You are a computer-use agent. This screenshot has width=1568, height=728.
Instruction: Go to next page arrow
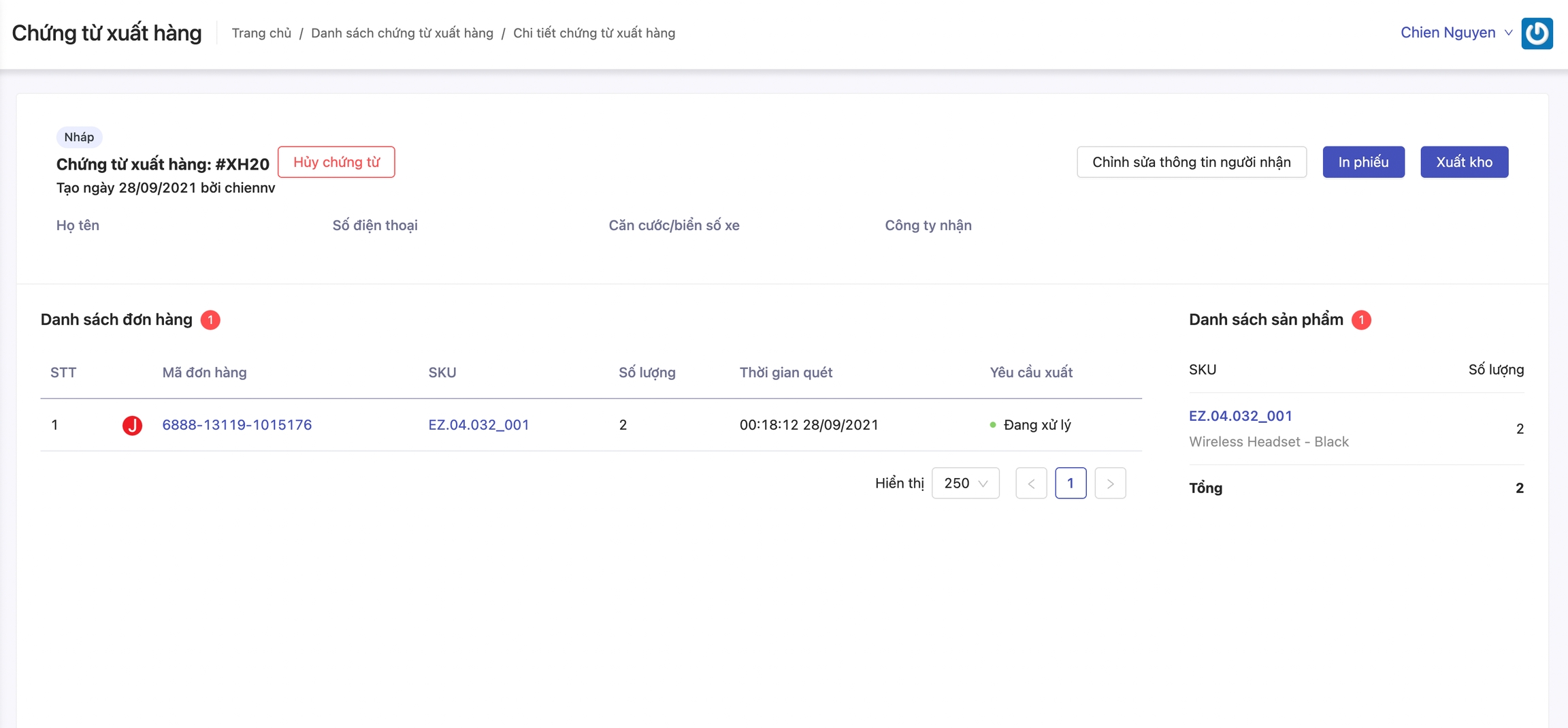pyautogui.click(x=1110, y=484)
